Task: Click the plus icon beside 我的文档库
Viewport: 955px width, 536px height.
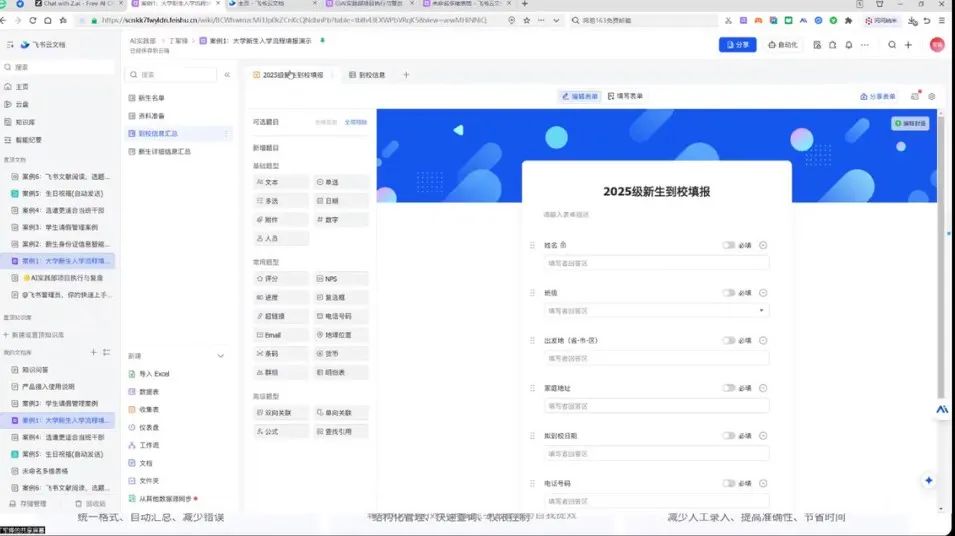Action: (93, 353)
